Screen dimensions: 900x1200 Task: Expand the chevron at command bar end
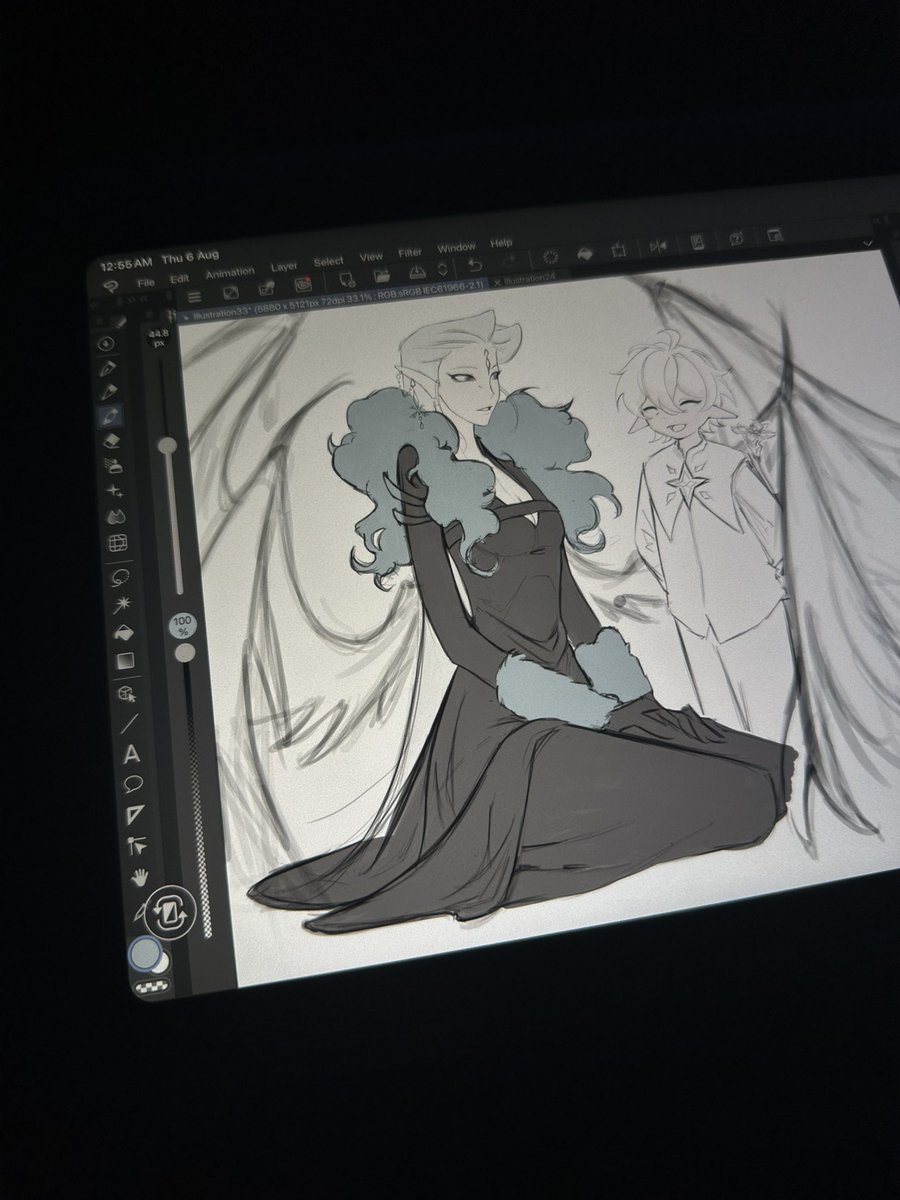click(x=868, y=243)
